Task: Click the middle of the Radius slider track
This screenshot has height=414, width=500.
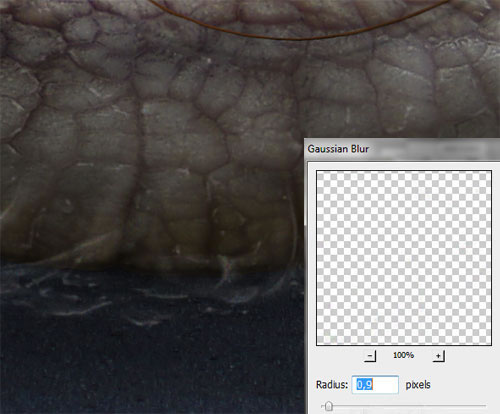Action: point(403,406)
